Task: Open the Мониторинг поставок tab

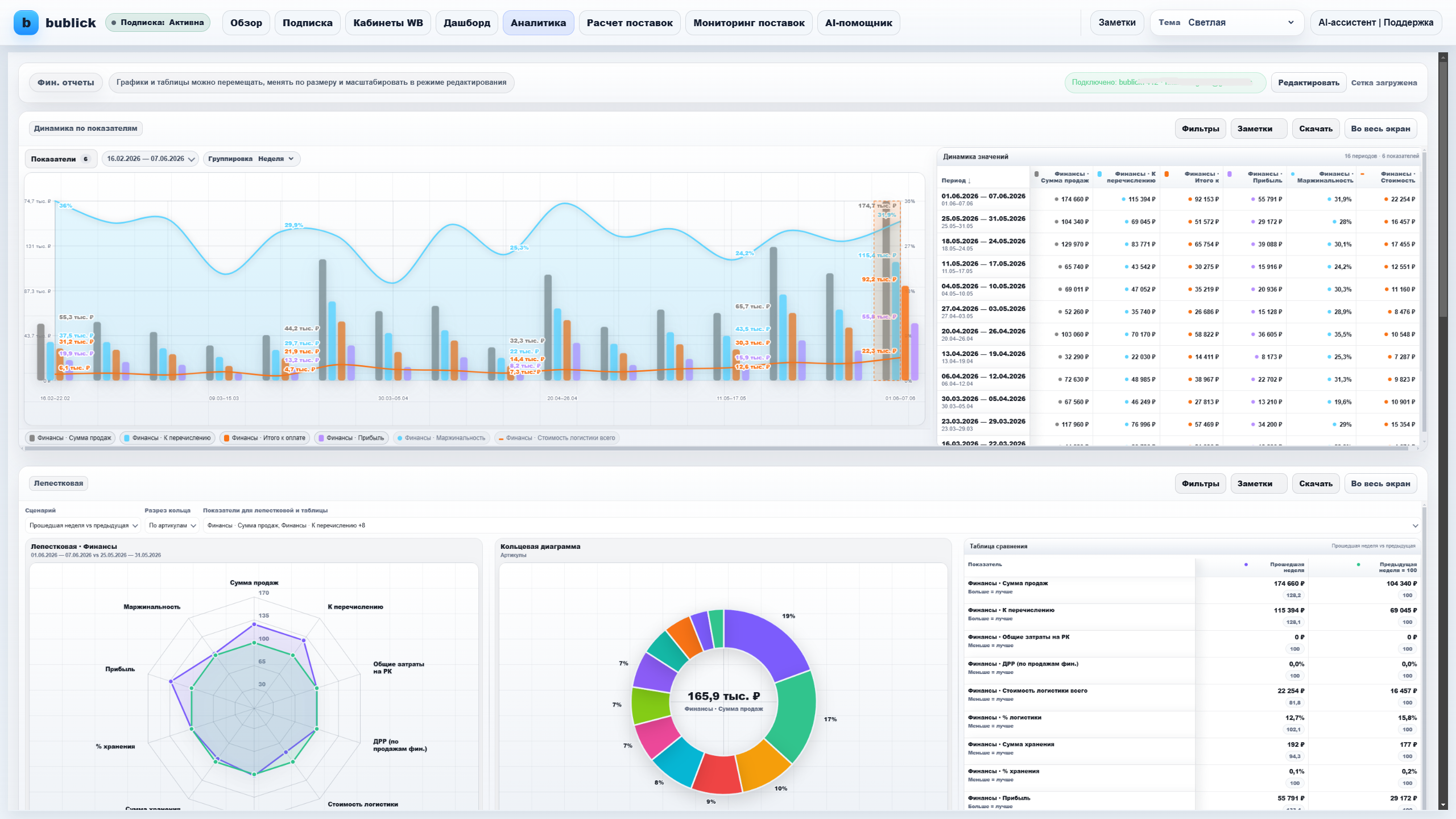Action: point(748,23)
